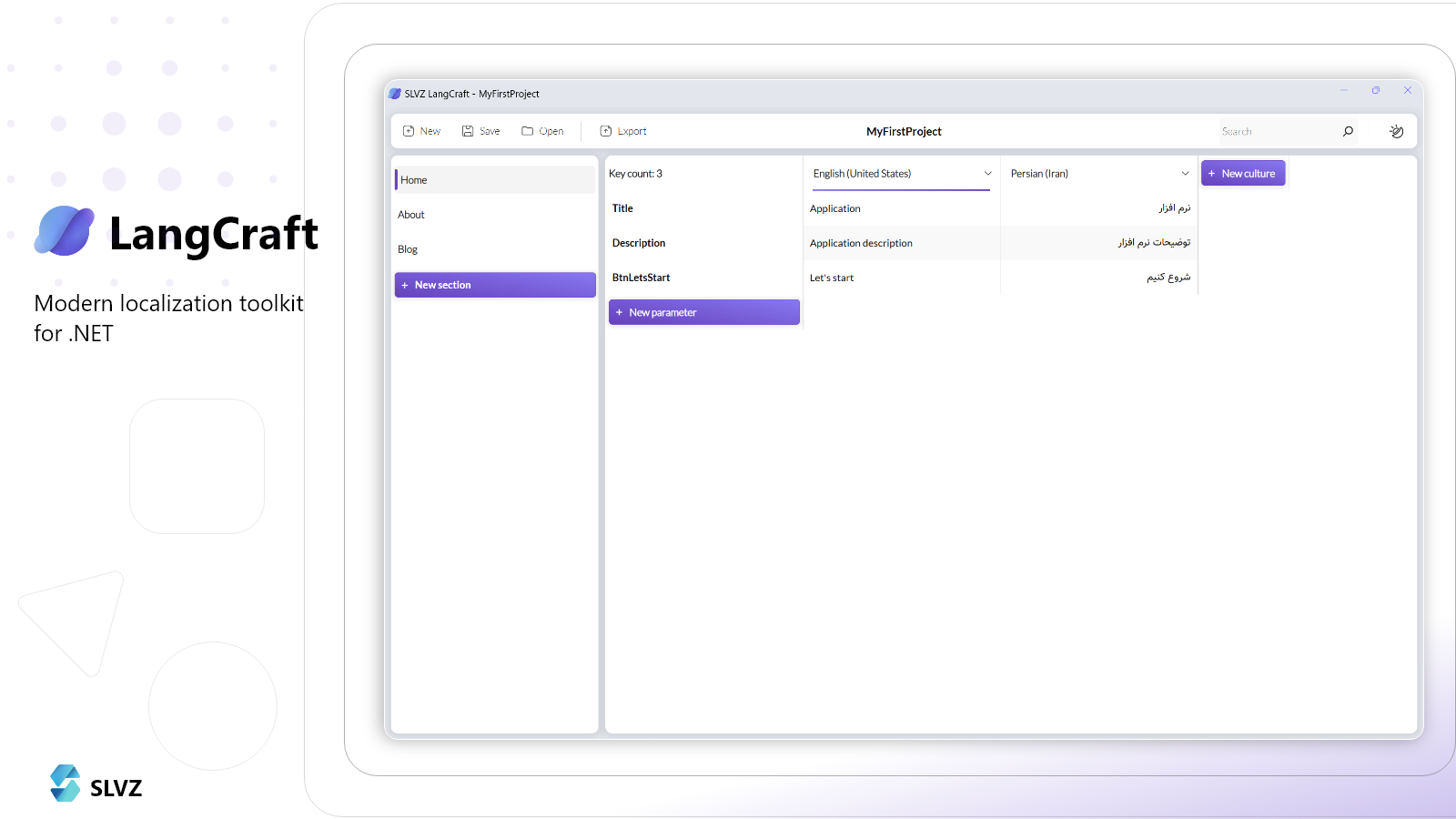The height and width of the screenshot is (819, 1456).
Task: Edit the English value "Application"
Action: (901, 208)
